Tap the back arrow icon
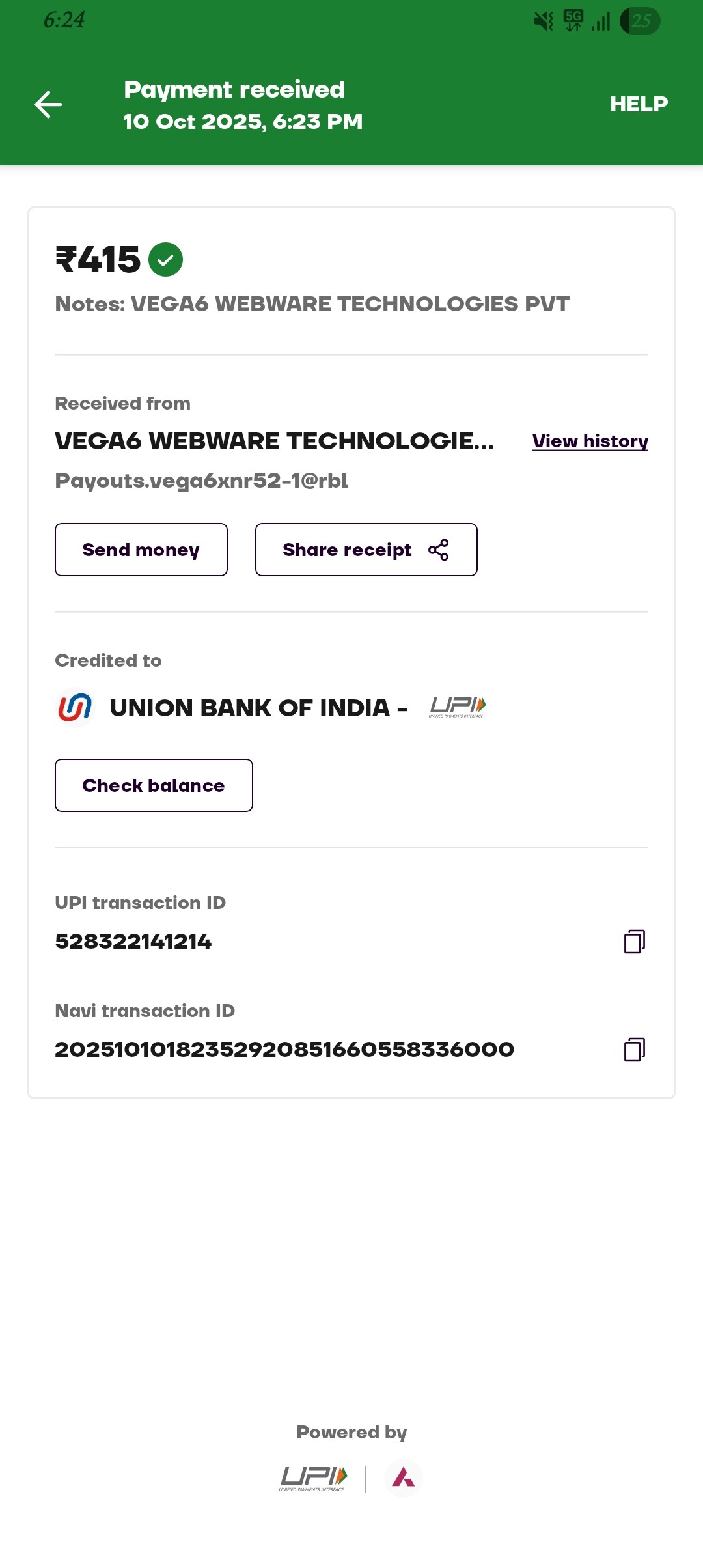The height and width of the screenshot is (1568, 703). pyautogui.click(x=48, y=105)
